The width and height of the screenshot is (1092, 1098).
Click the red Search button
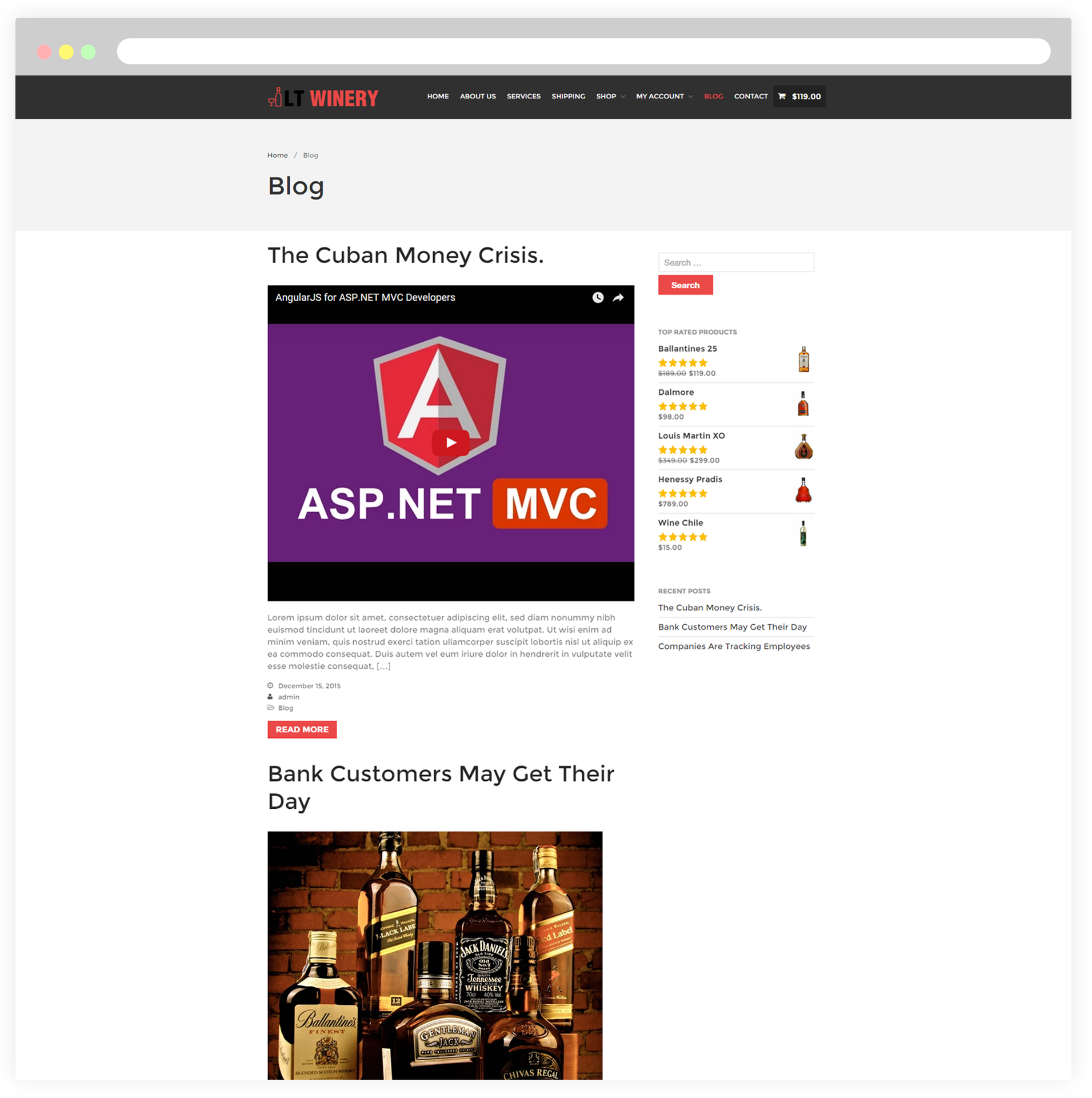coord(685,285)
